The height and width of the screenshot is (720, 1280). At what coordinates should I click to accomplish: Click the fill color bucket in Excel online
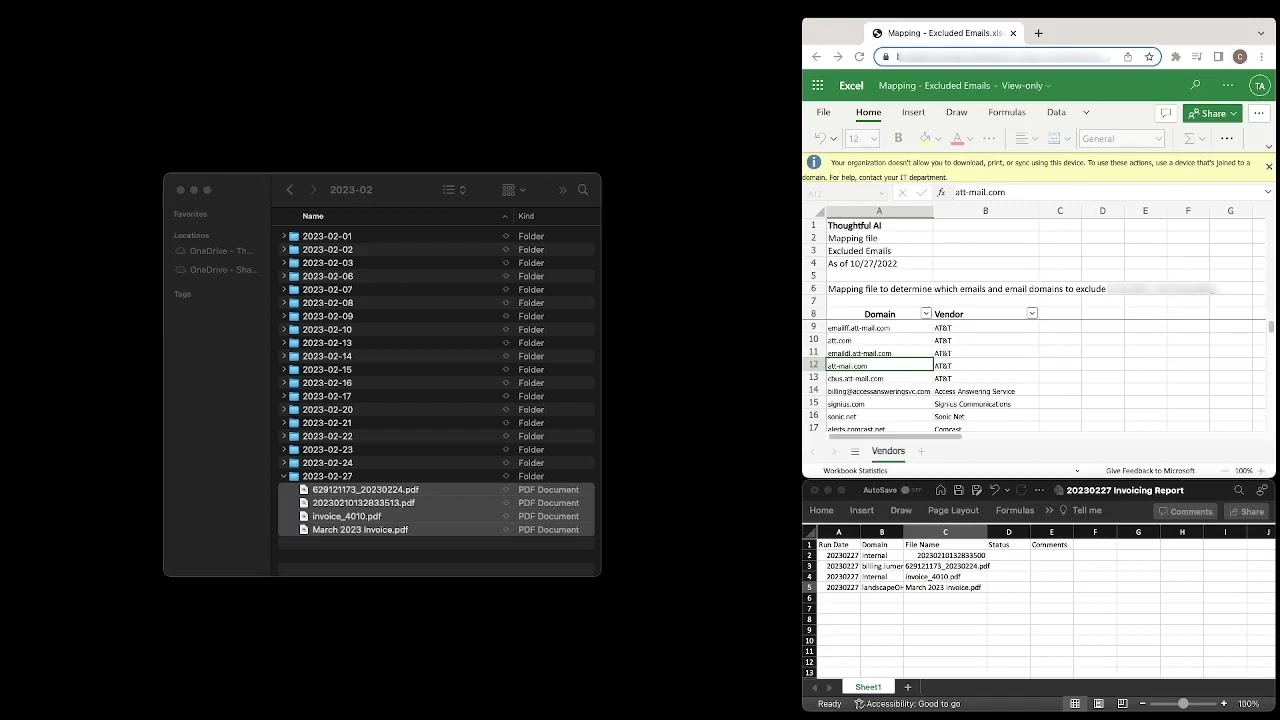925,138
